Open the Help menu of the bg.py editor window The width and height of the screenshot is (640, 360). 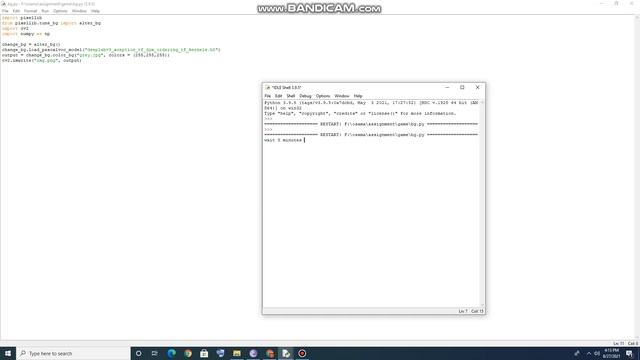[x=95, y=11]
